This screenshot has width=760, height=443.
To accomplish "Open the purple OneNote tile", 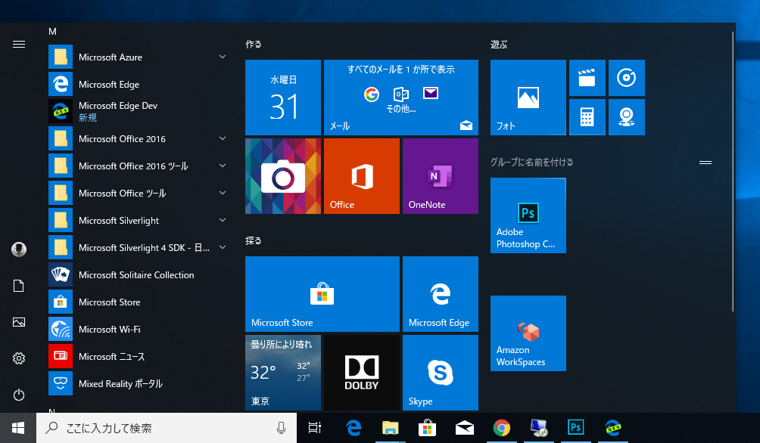I will pyautogui.click(x=440, y=176).
